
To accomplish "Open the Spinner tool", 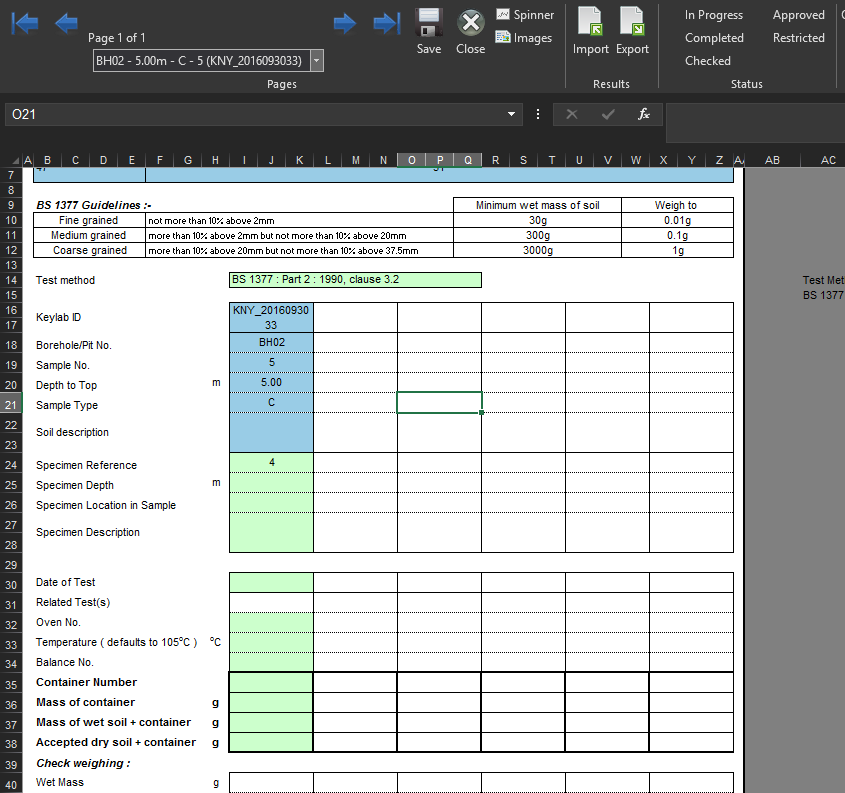I will pos(524,15).
